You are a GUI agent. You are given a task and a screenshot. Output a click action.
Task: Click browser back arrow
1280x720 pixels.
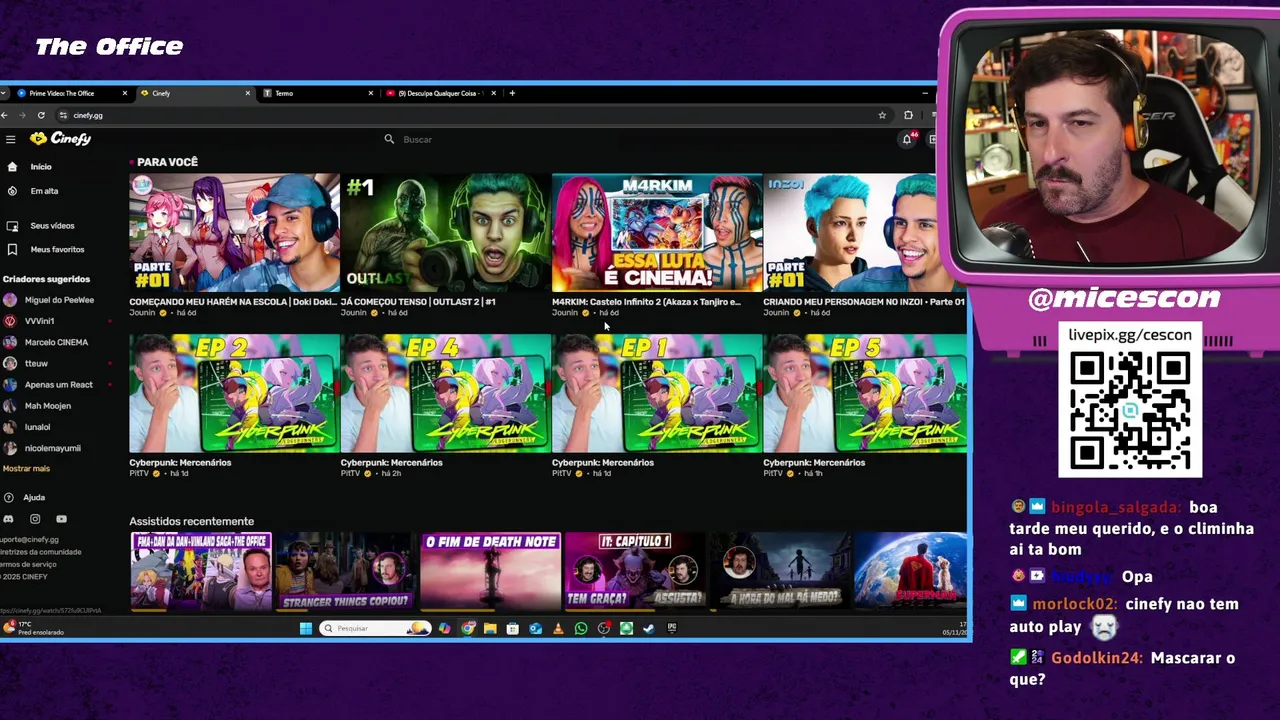point(4,115)
